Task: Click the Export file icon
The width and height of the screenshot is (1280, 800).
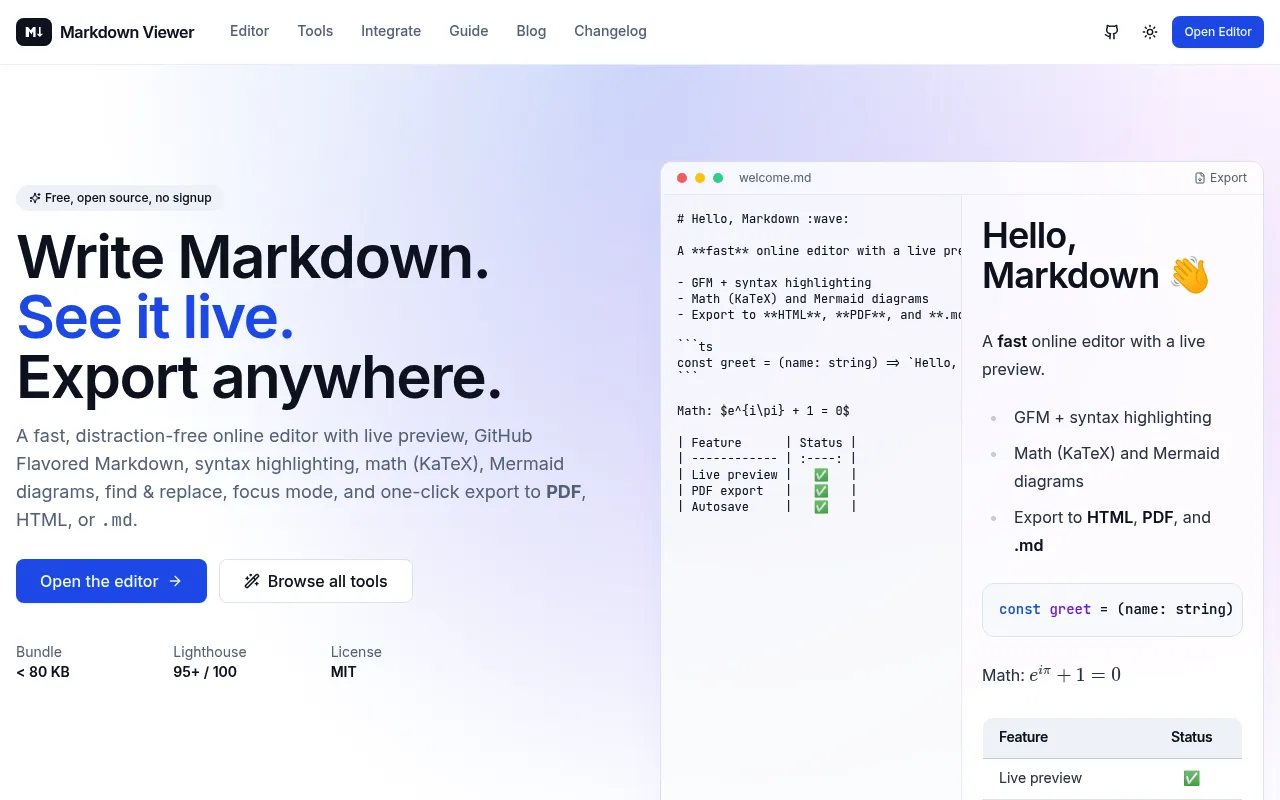Action: coord(1200,178)
